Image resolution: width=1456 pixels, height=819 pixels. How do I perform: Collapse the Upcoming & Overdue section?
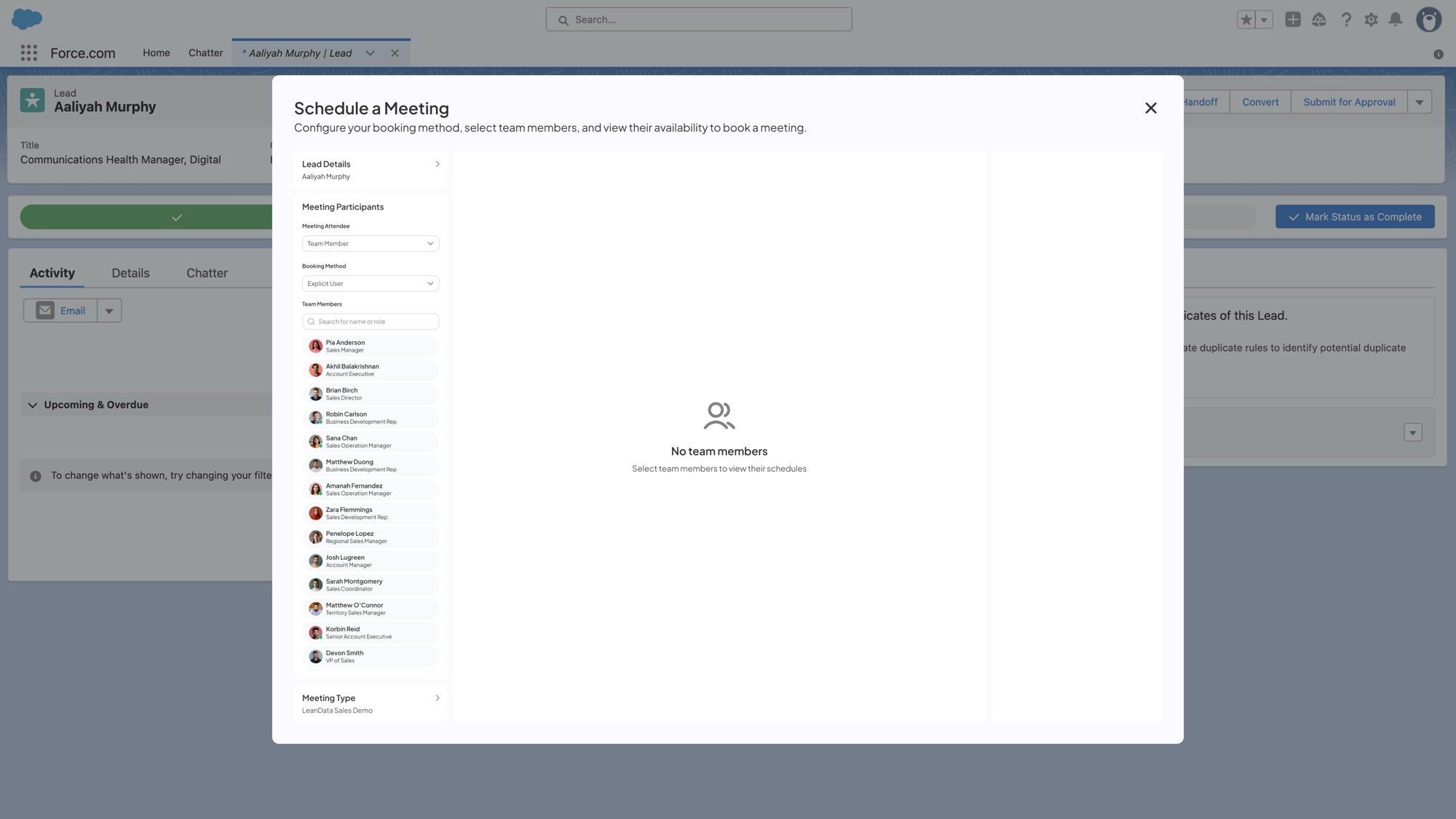pos(33,405)
